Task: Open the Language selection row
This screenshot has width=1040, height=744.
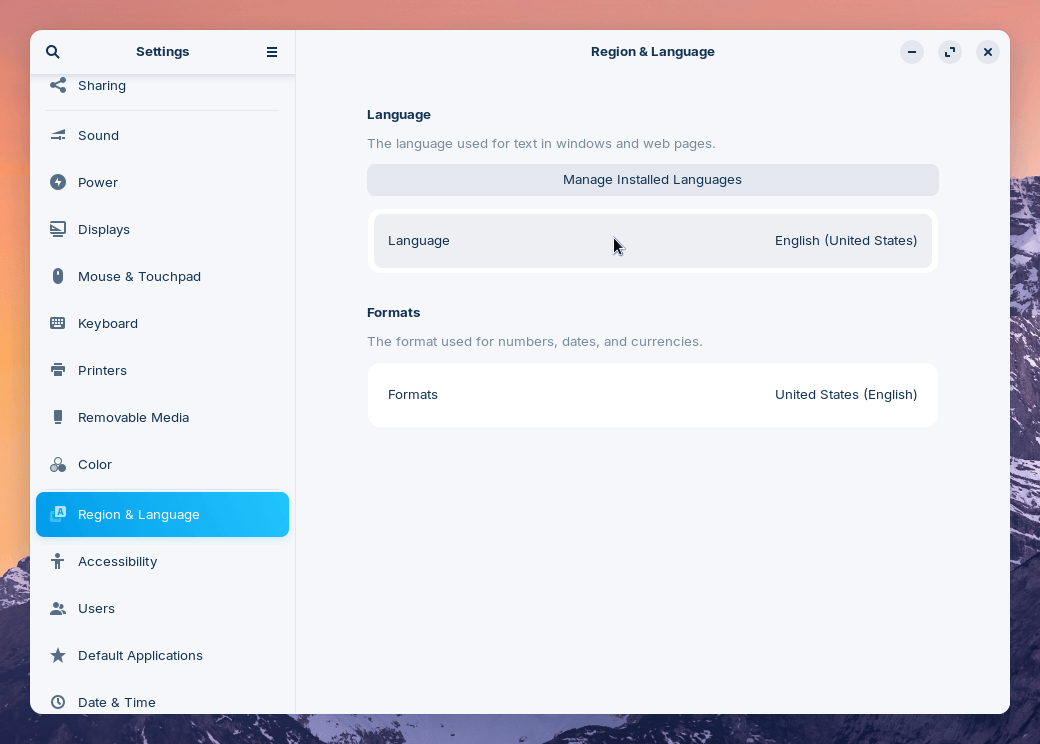Action: [x=652, y=240]
